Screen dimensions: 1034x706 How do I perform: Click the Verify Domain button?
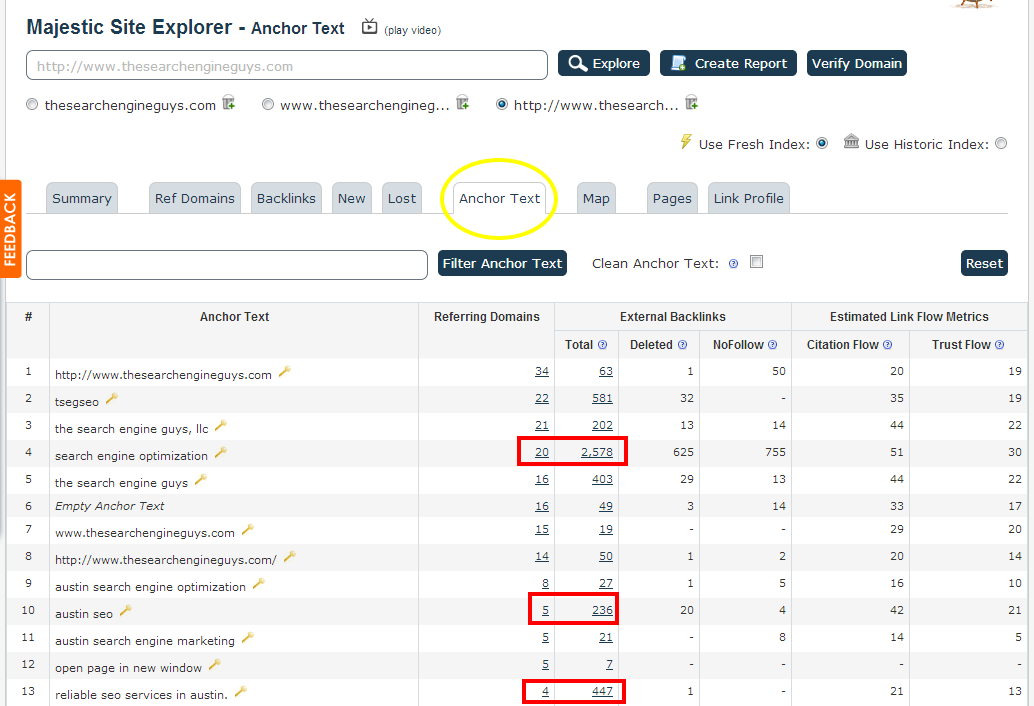point(857,63)
